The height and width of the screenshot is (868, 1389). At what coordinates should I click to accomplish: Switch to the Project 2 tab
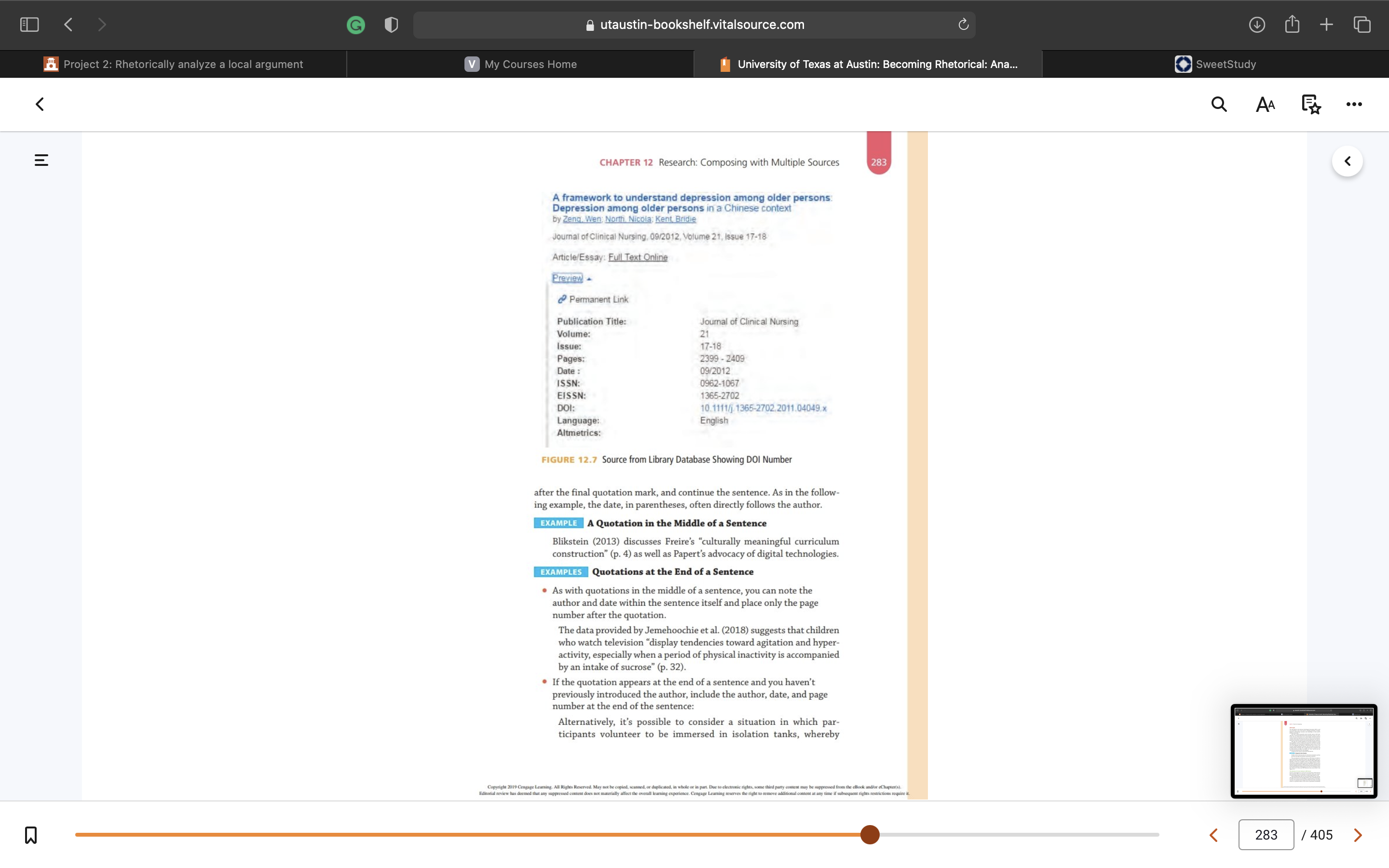point(173,64)
